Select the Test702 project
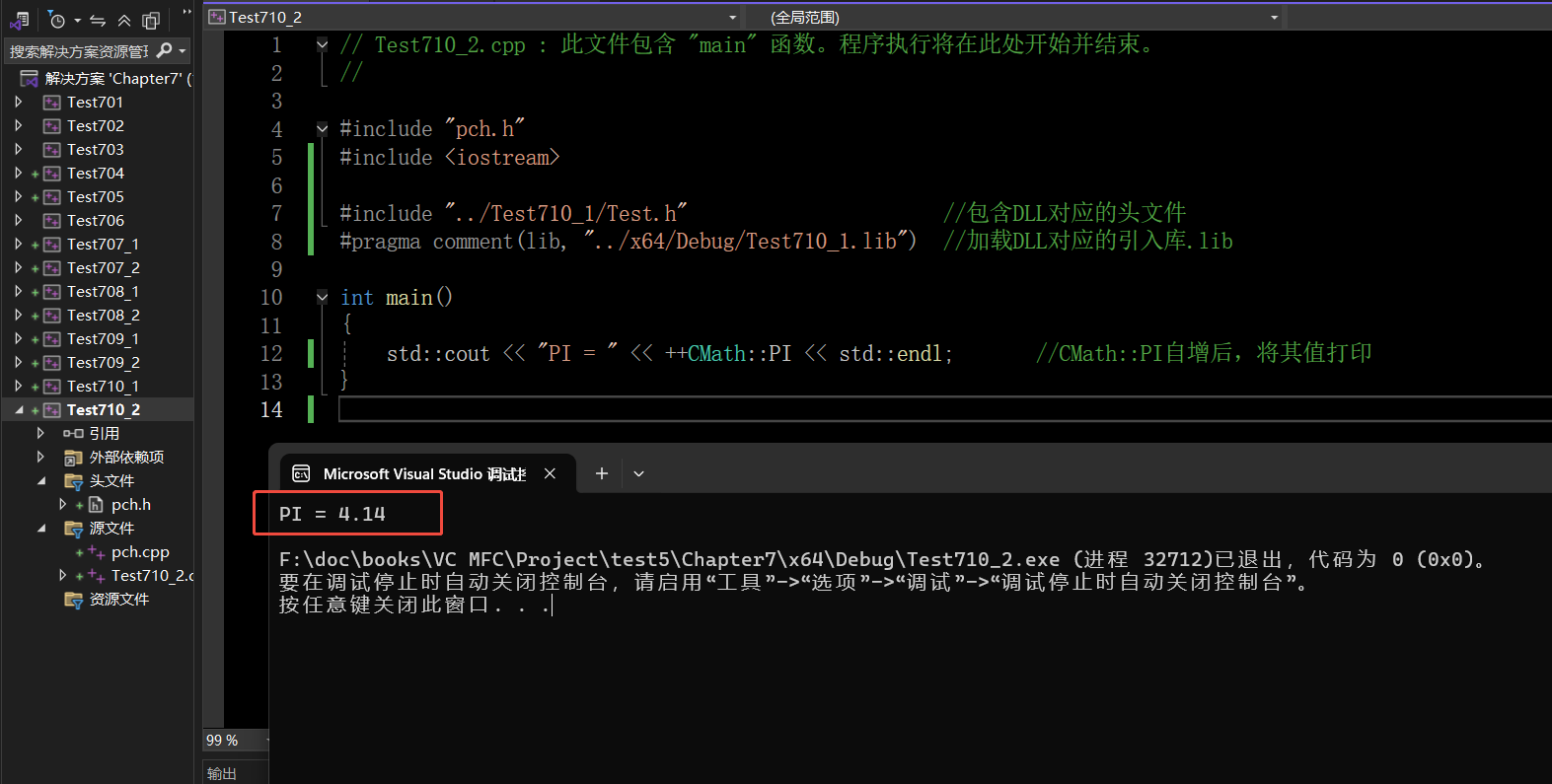1552x784 pixels. (x=96, y=126)
